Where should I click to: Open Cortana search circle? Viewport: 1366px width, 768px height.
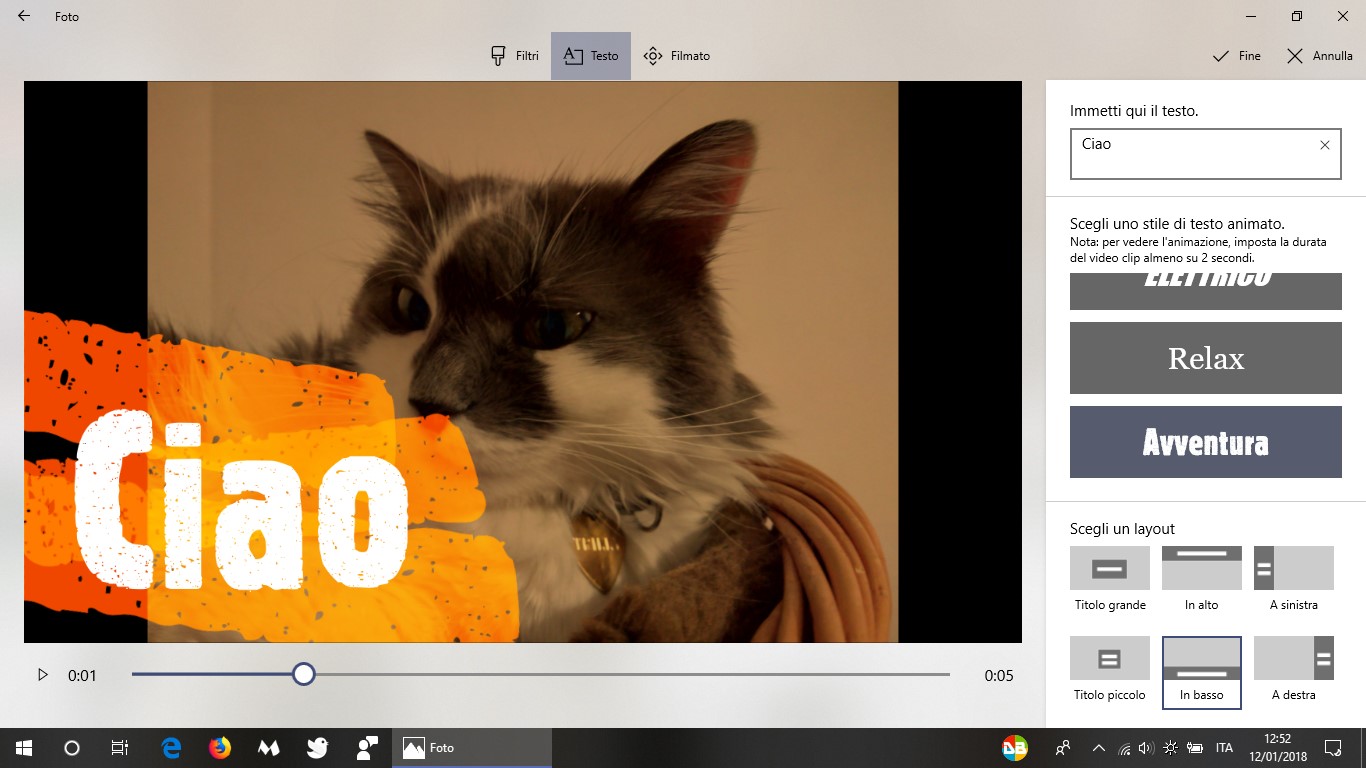(x=72, y=748)
